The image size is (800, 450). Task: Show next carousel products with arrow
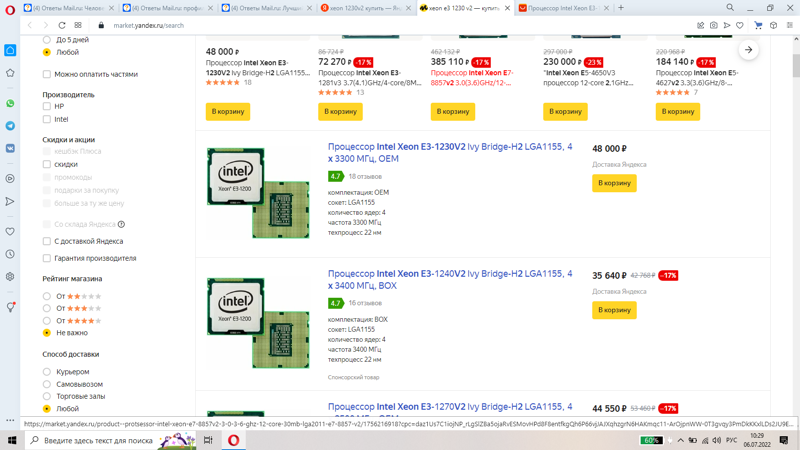click(748, 49)
